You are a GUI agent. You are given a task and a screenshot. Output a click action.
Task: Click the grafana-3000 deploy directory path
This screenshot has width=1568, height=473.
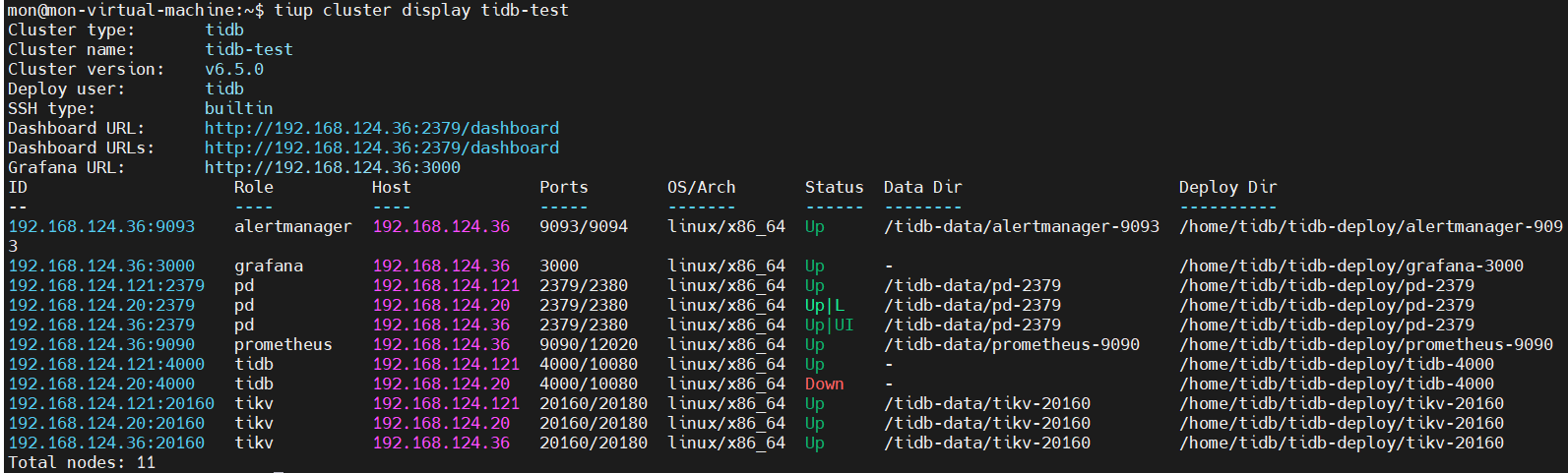point(1350,266)
